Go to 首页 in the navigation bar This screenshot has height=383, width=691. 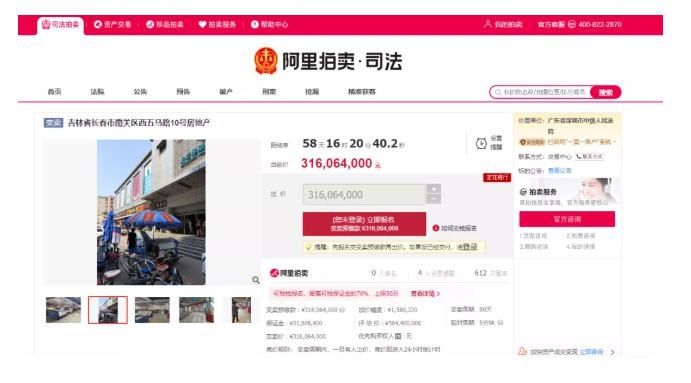point(54,92)
